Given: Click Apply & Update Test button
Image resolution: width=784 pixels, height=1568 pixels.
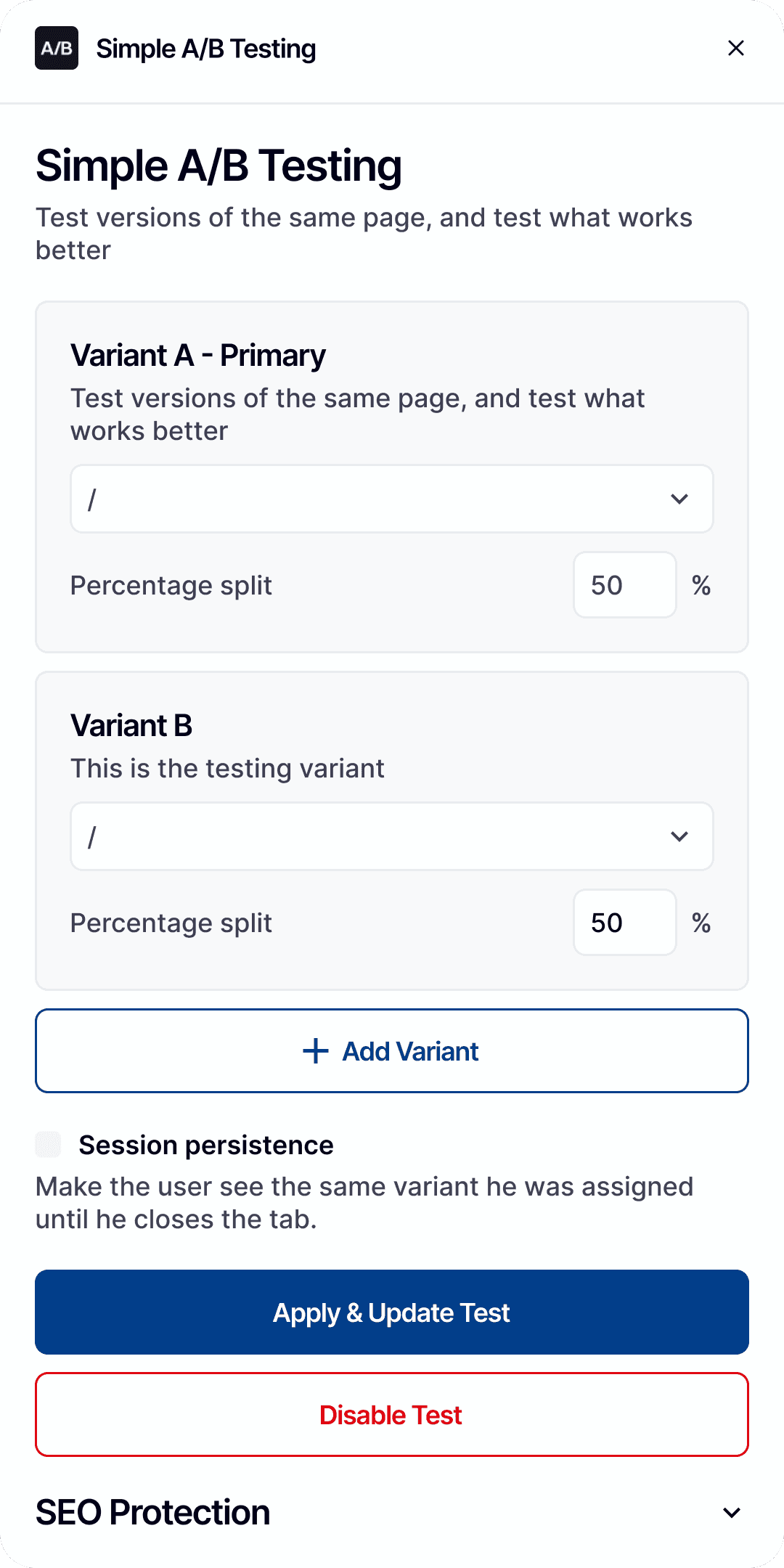Looking at the screenshot, I should click(392, 1312).
